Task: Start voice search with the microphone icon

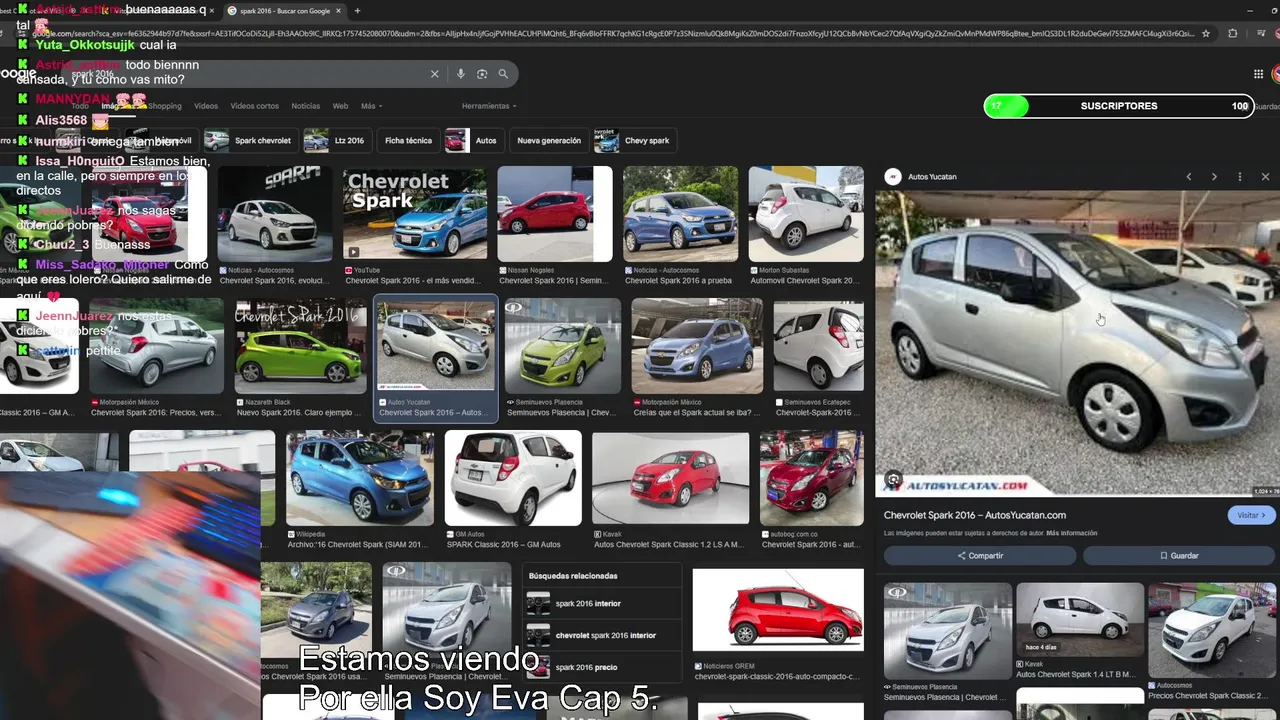Action: pyautogui.click(x=460, y=74)
